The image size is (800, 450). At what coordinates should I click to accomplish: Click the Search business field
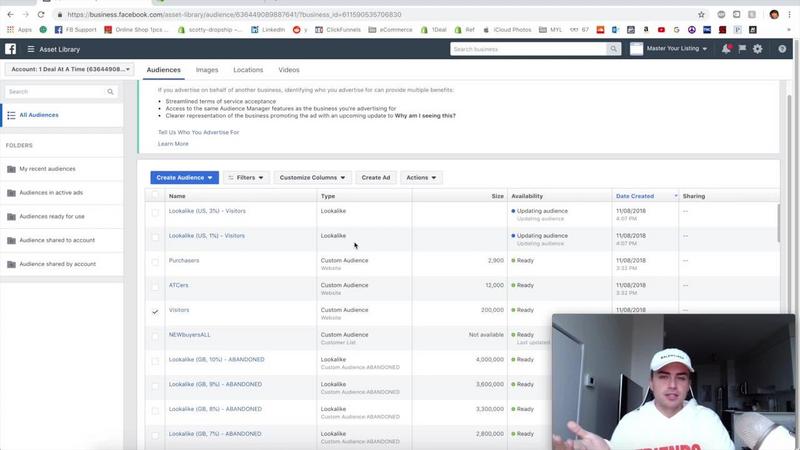(528, 49)
